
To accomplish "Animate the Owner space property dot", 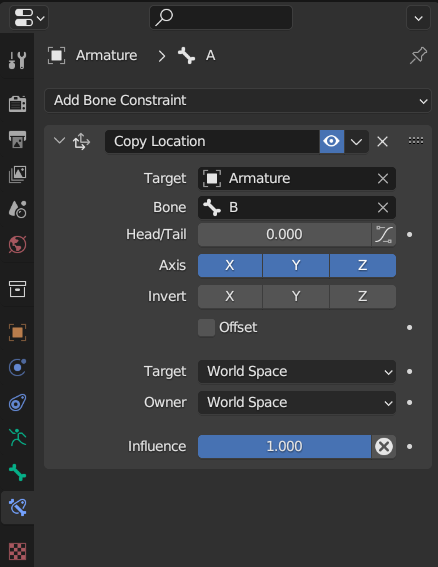I will (x=409, y=402).
